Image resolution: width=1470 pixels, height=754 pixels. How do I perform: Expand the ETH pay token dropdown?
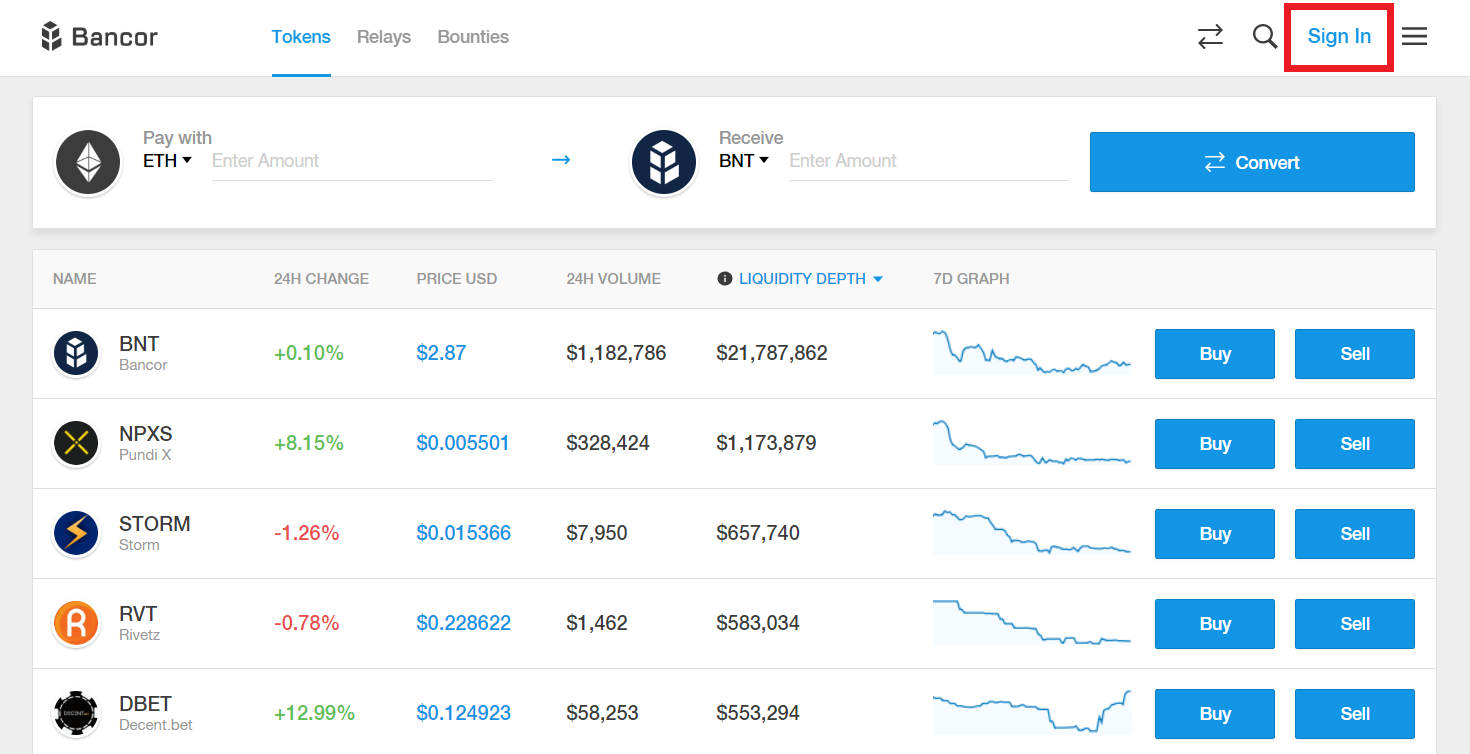click(x=167, y=160)
